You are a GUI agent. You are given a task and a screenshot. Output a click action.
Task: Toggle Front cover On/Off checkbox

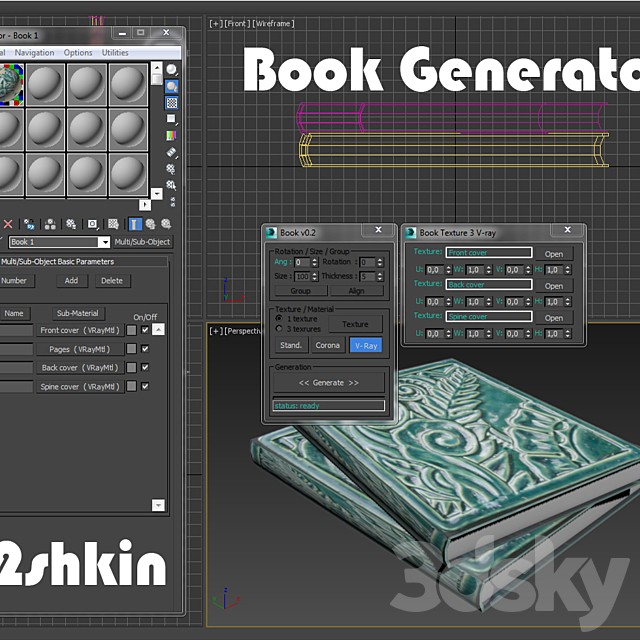145,329
